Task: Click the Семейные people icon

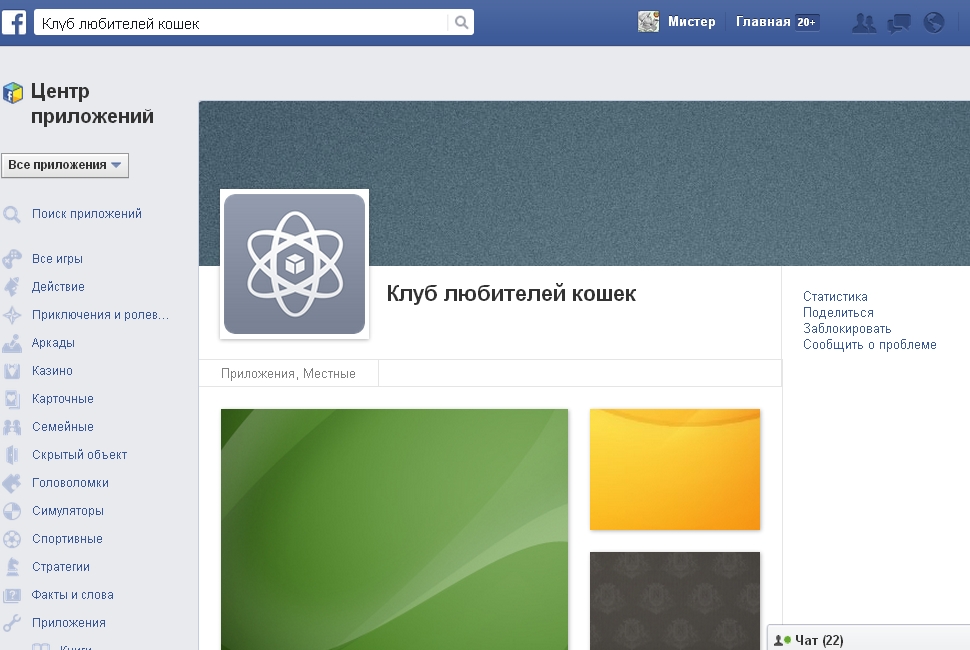Action: [12, 427]
